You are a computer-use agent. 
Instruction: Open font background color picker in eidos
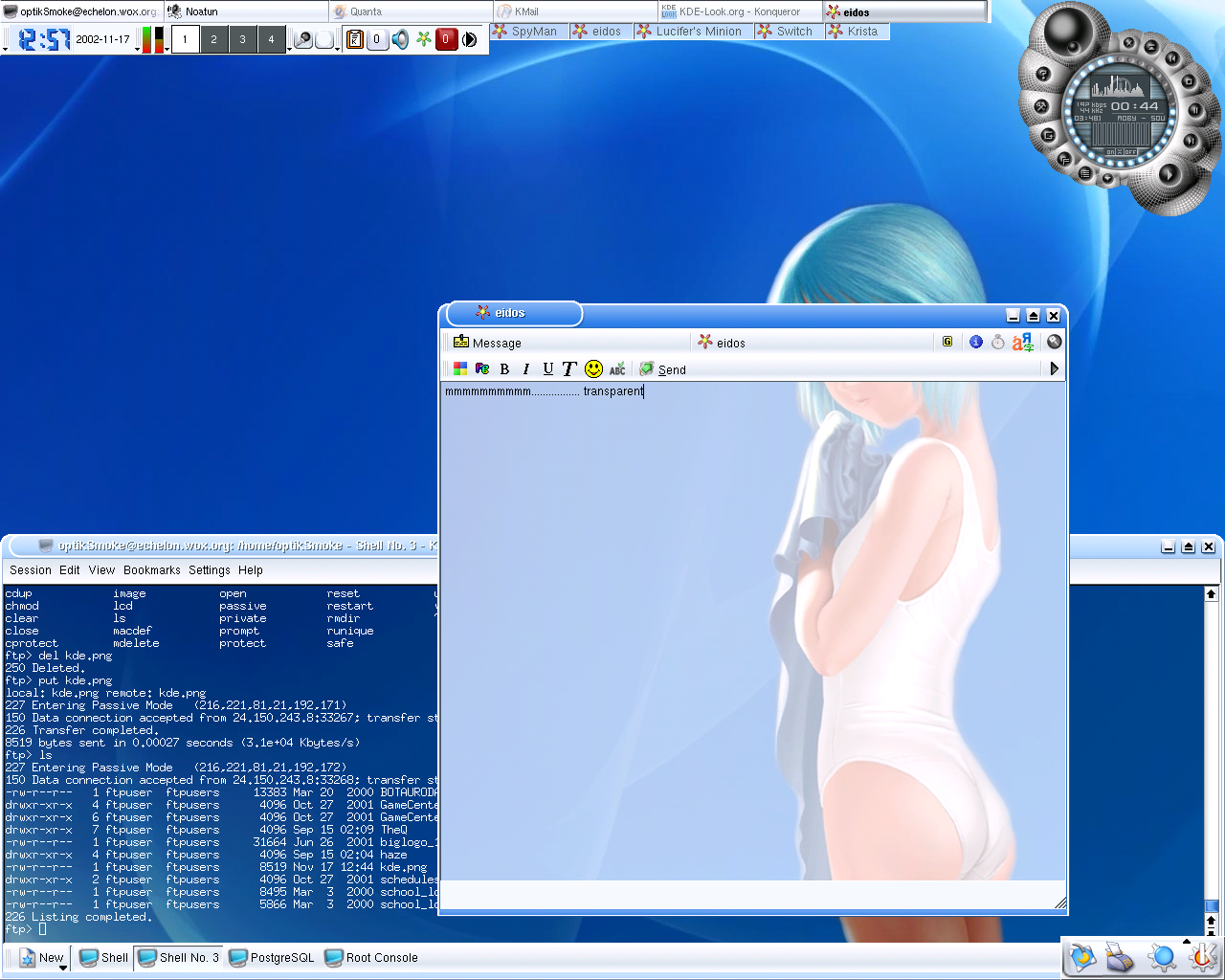482,368
